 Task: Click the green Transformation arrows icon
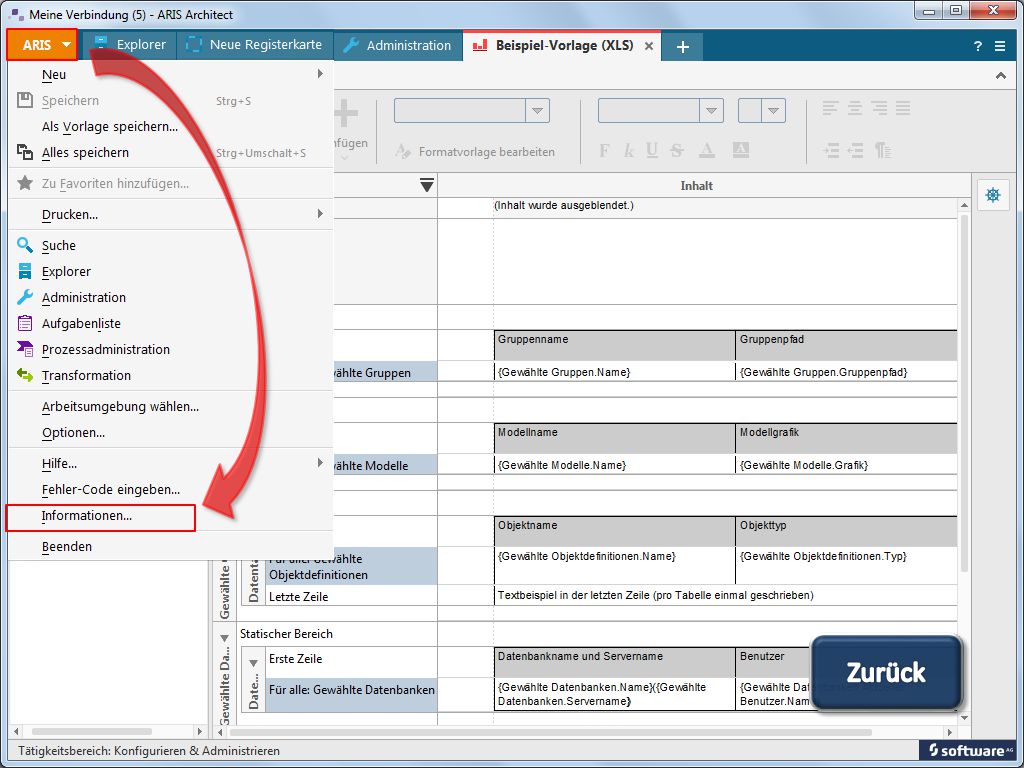coord(25,375)
